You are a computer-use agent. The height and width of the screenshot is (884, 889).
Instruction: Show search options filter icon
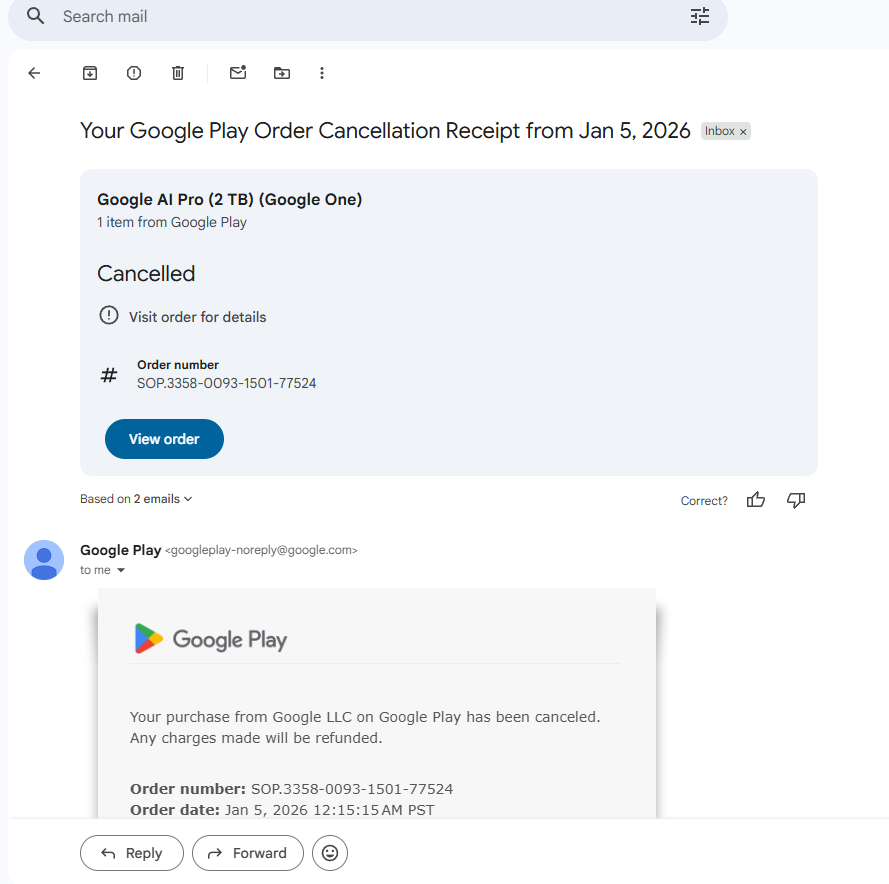coord(700,16)
